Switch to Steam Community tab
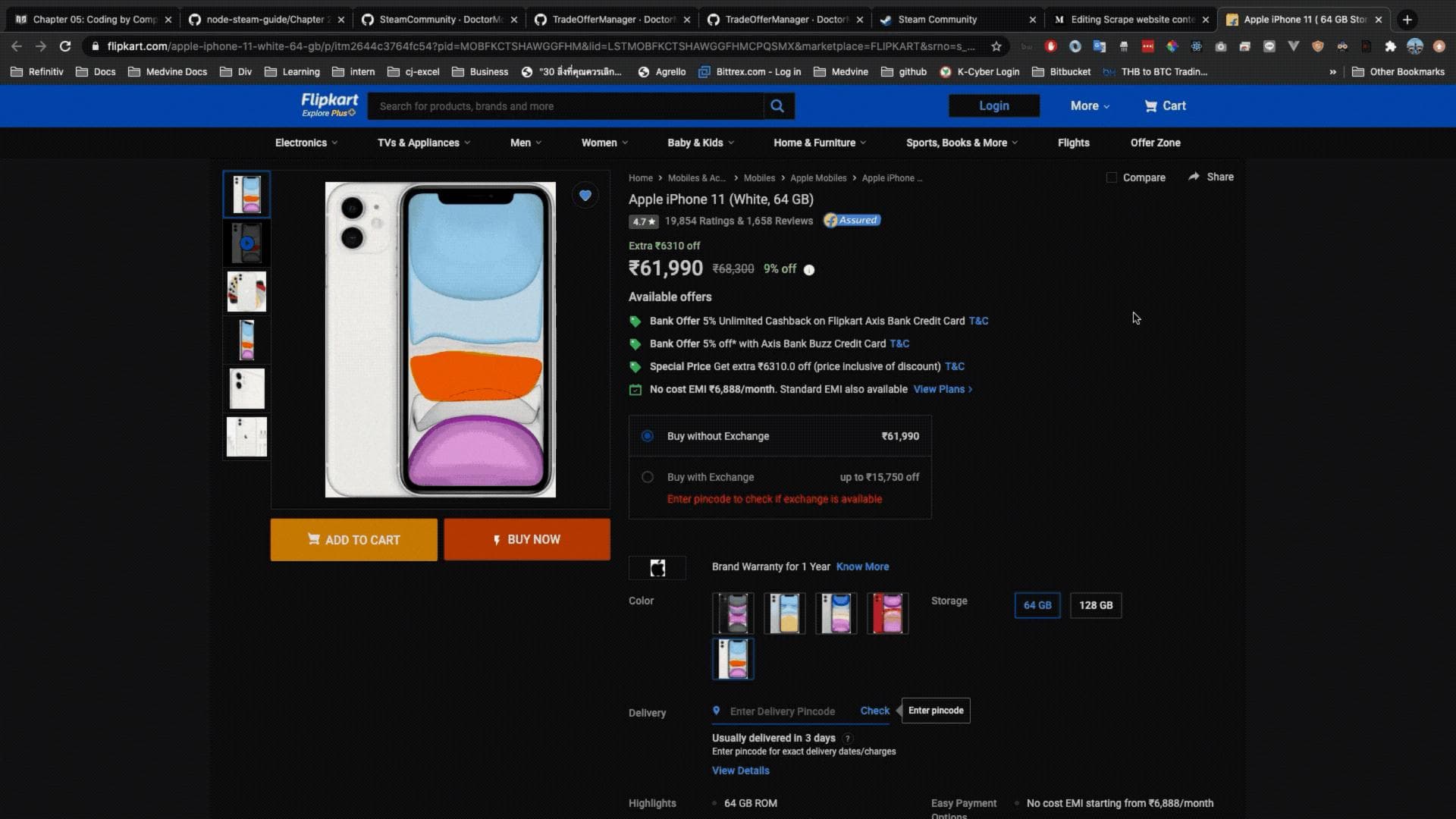This screenshot has width=1456, height=819. pos(957,20)
